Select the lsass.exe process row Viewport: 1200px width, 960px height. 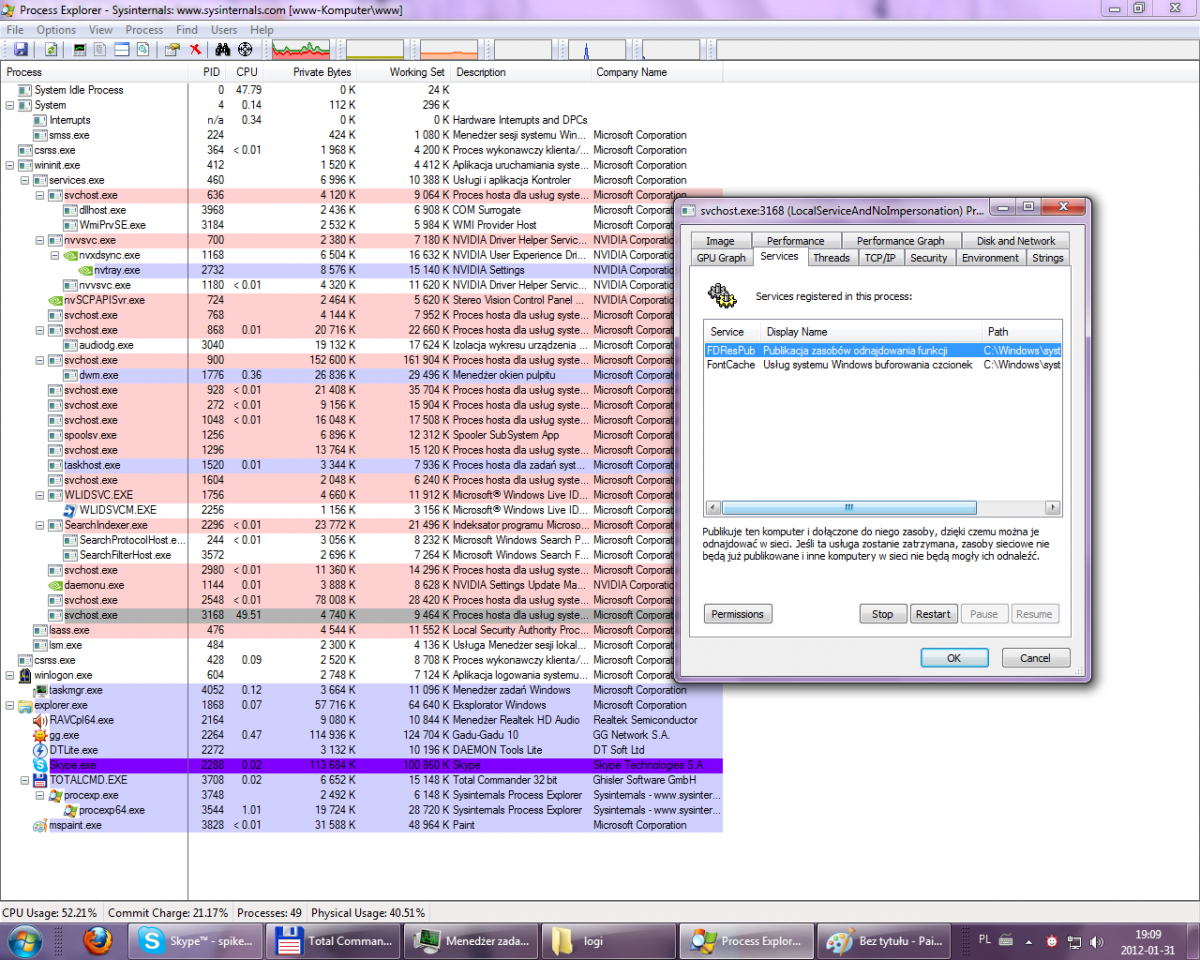point(360,630)
